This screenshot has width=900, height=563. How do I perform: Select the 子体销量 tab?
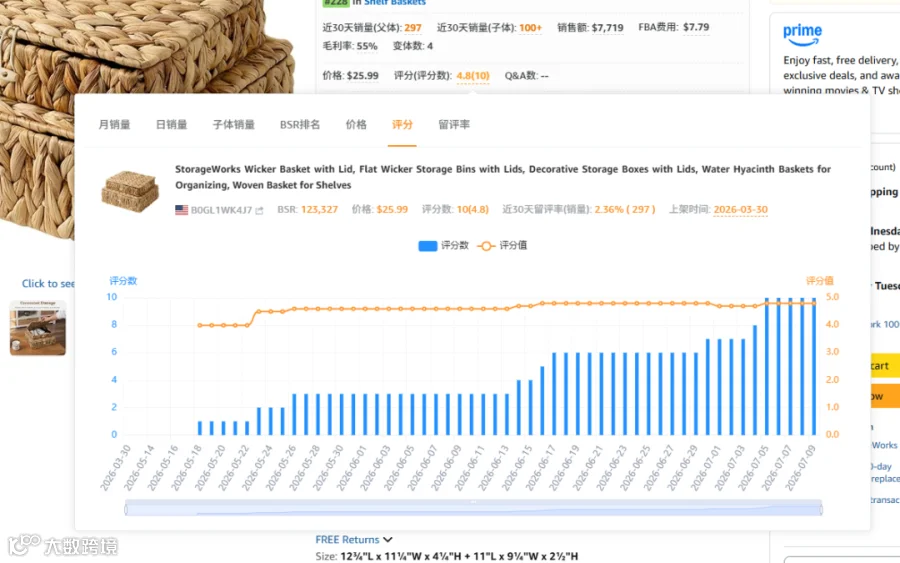click(x=234, y=125)
